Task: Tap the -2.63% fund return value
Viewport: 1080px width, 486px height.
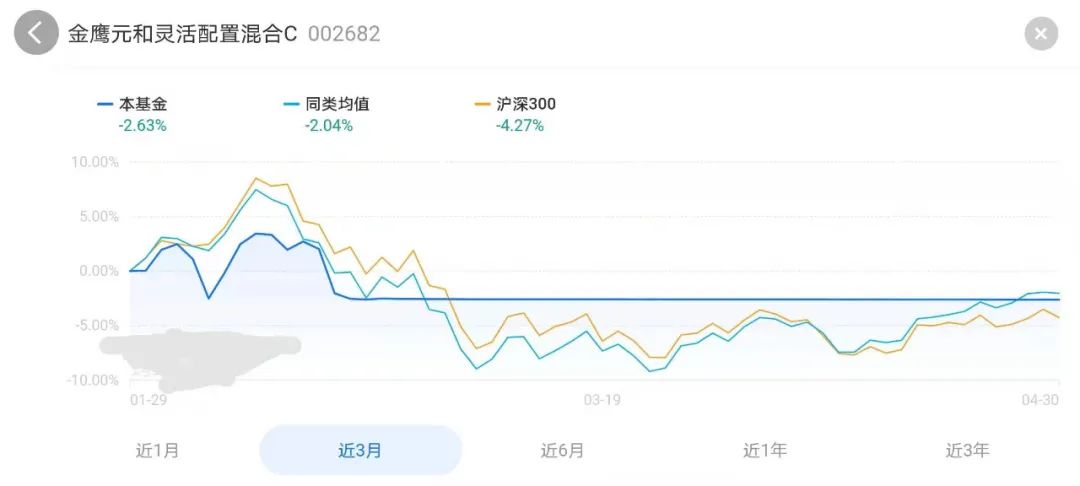Action: tap(143, 126)
